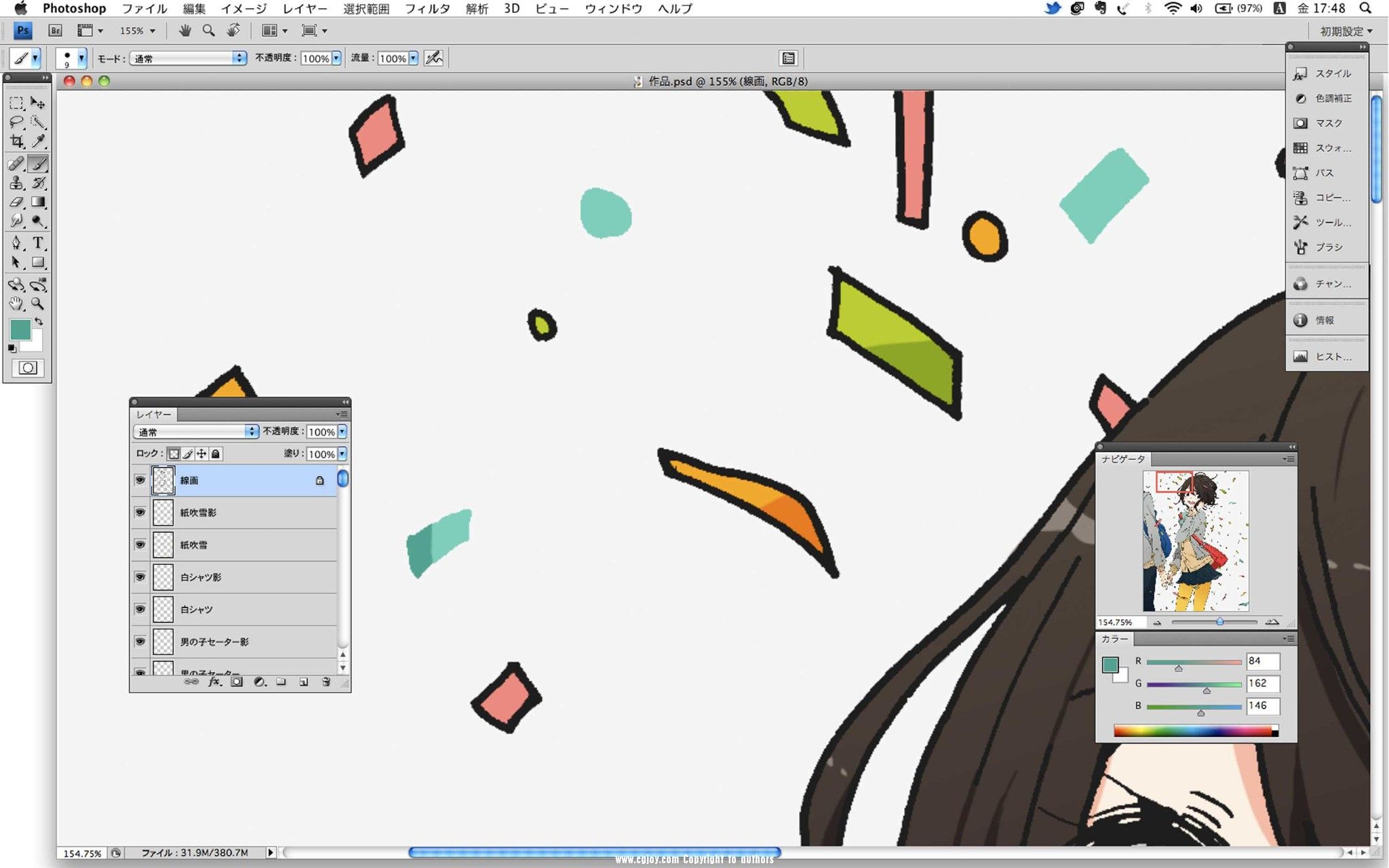The image size is (1389, 868).
Task: Open the blending mode dropdown
Action: coord(194,431)
